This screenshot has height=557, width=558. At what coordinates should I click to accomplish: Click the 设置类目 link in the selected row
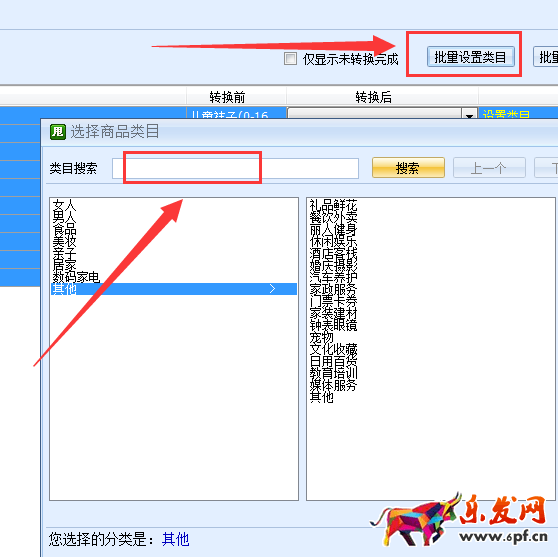(x=506, y=115)
